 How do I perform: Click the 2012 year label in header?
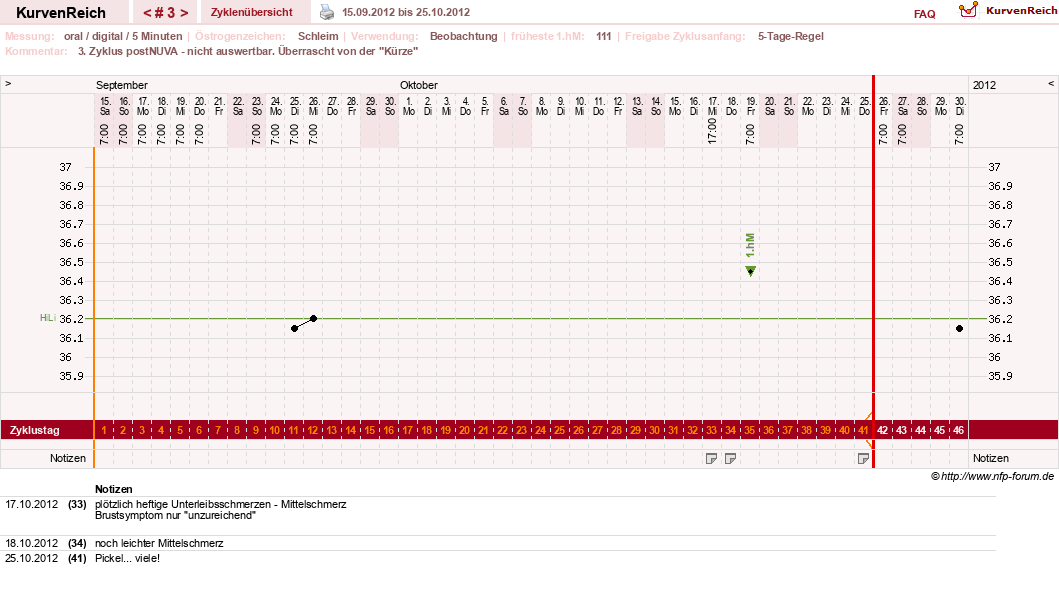984,85
